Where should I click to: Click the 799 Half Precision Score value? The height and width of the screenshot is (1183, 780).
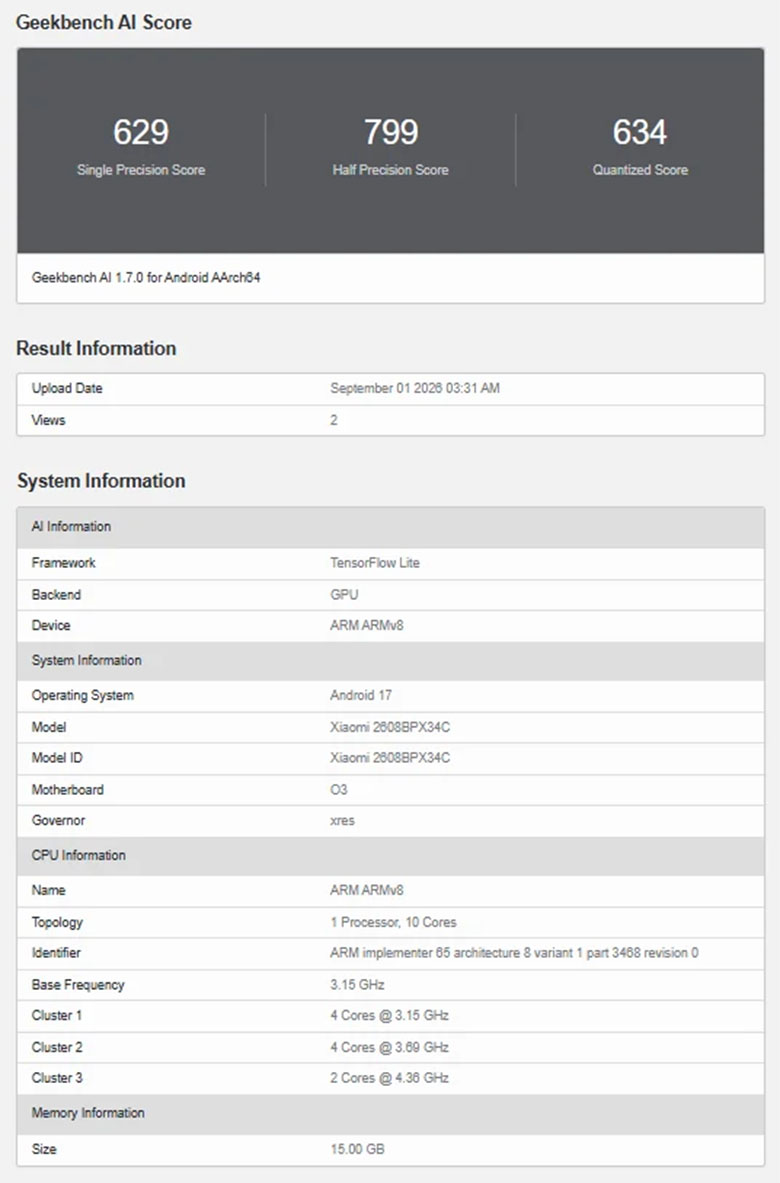click(391, 132)
